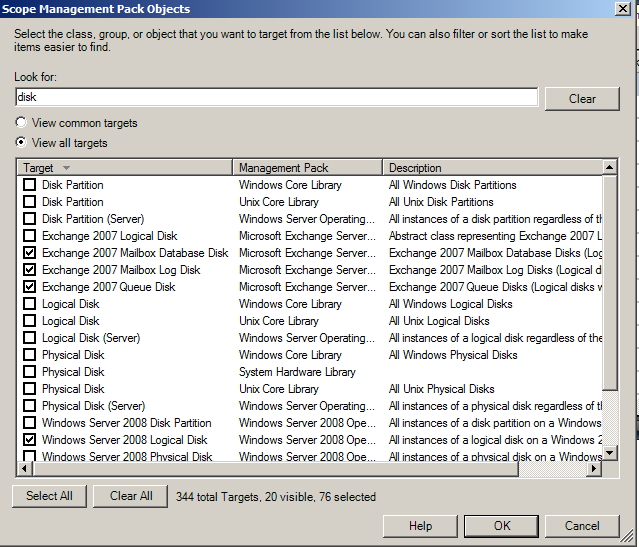Tick the Disk Partition (Server) checkbox
This screenshot has width=639, height=547.
point(29,219)
